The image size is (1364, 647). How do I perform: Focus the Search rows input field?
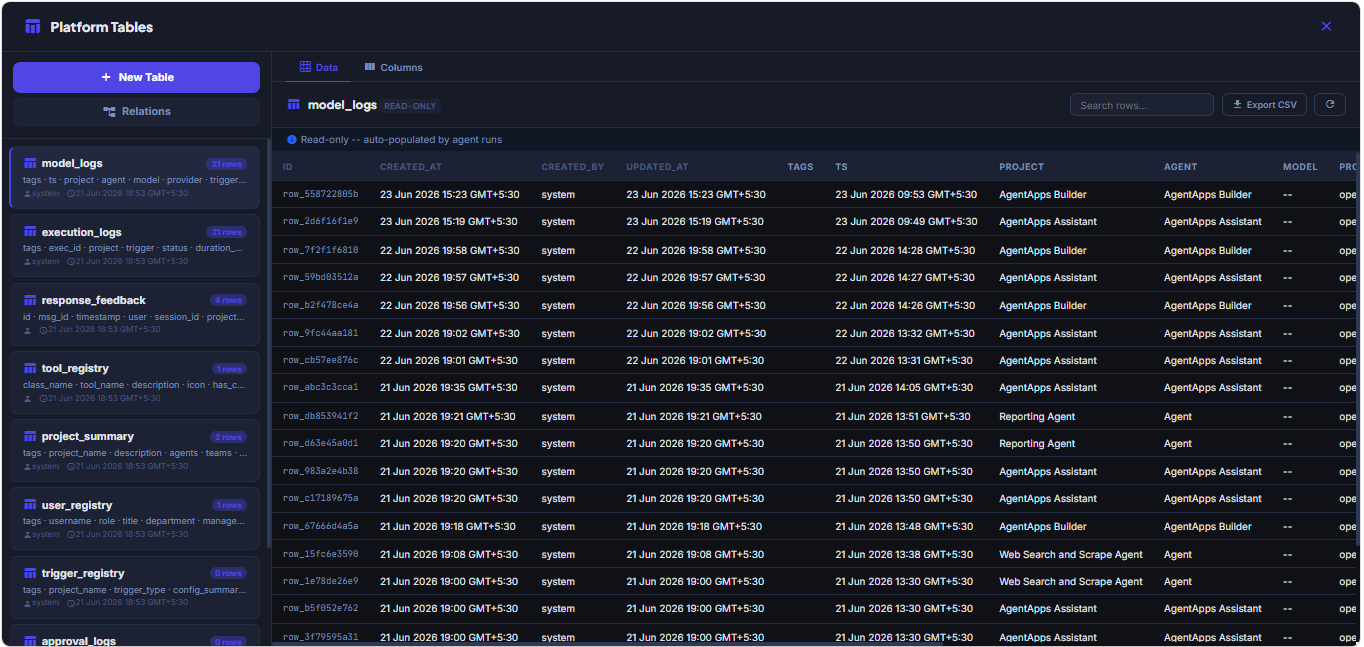click(1141, 105)
